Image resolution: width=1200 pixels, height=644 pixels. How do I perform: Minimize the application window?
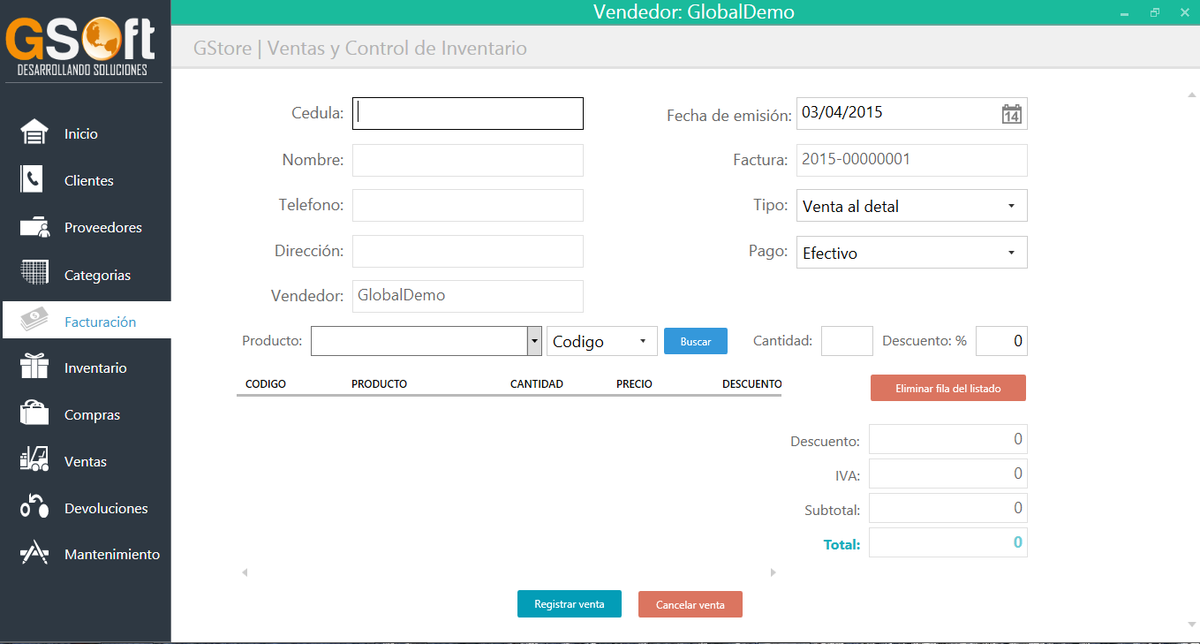1126,13
